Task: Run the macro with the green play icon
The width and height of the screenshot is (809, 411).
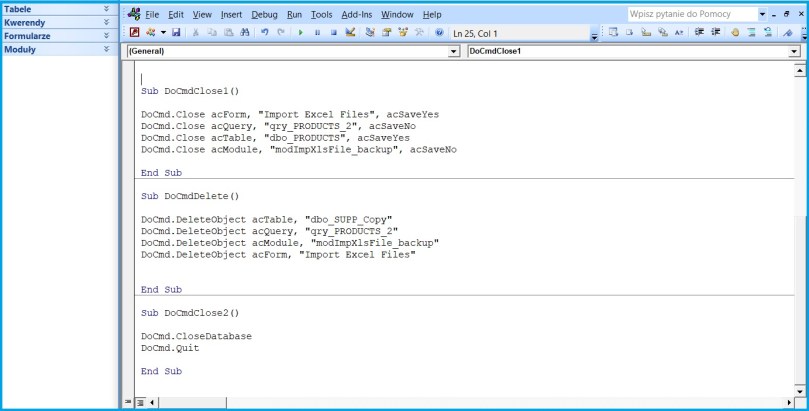Action: click(x=301, y=33)
